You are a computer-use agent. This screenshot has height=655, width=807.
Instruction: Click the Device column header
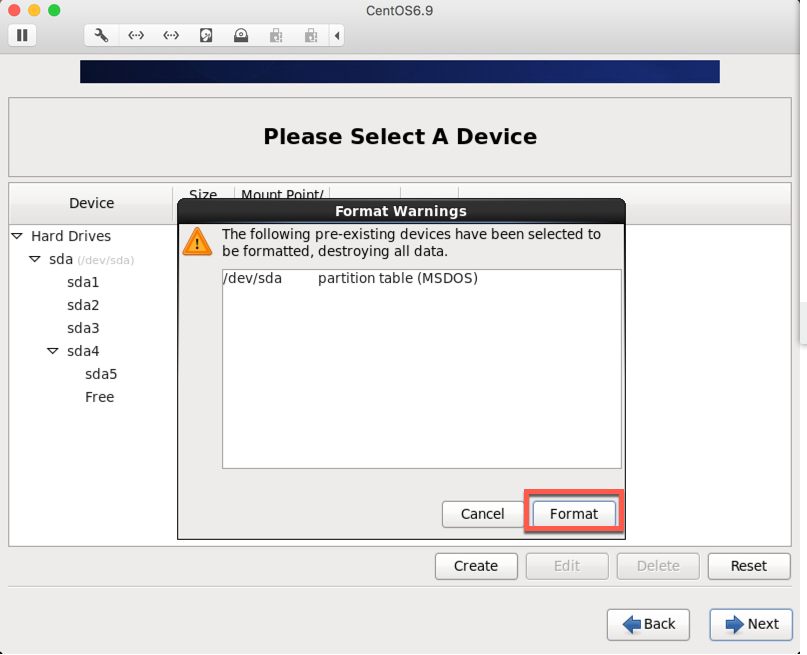point(90,203)
